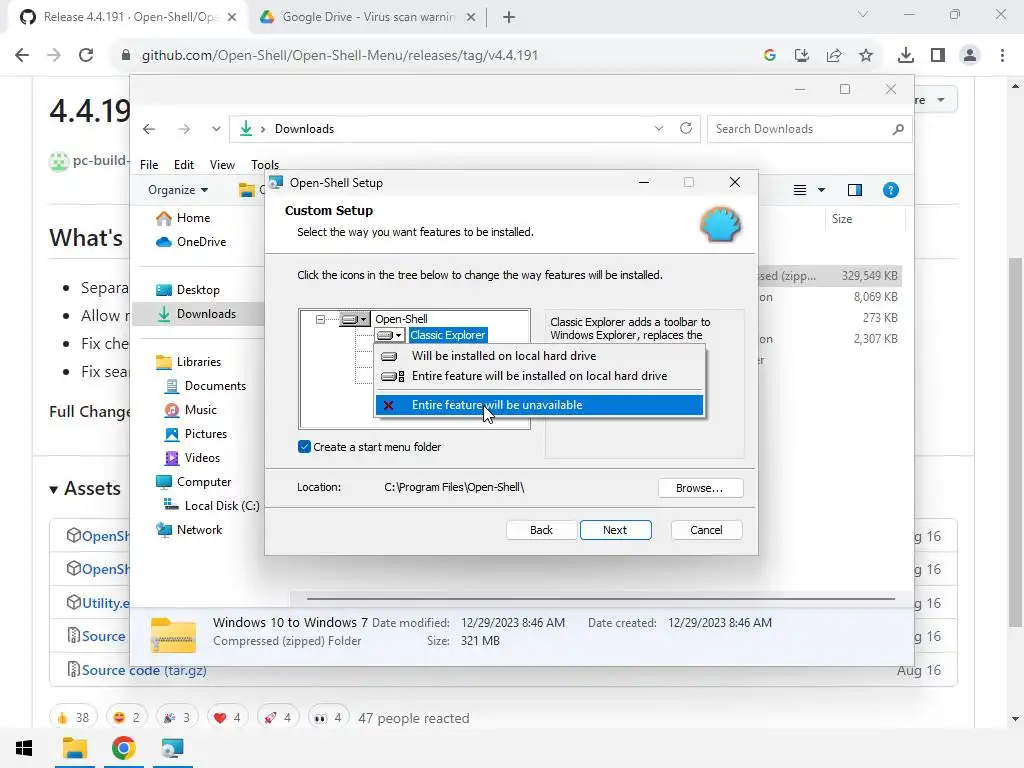This screenshot has height=768, width=1024.
Task: Click Explorer horizontal scrollbar
Action: click(x=600, y=598)
